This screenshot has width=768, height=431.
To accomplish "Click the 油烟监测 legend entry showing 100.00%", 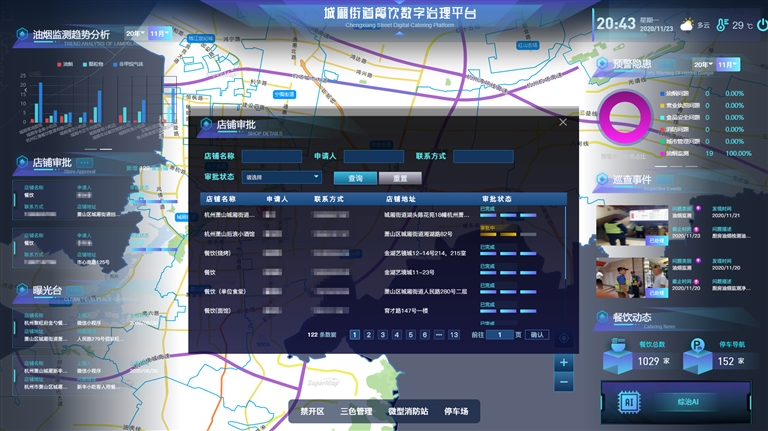I will pos(705,153).
